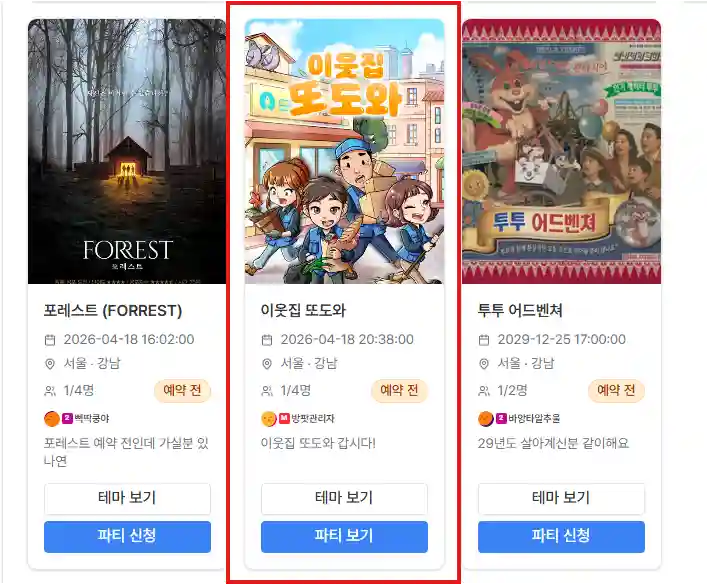View the 이웃집 또도와 party with 파티 보기
Image resolution: width=707 pixels, height=585 pixels.
click(344, 536)
